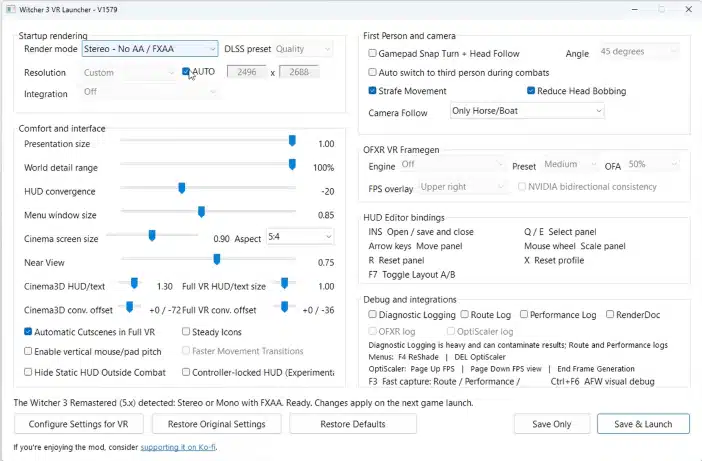Click the Cinema screen size slider handle
Image resolution: width=702 pixels, height=461 pixels.
(152, 235)
